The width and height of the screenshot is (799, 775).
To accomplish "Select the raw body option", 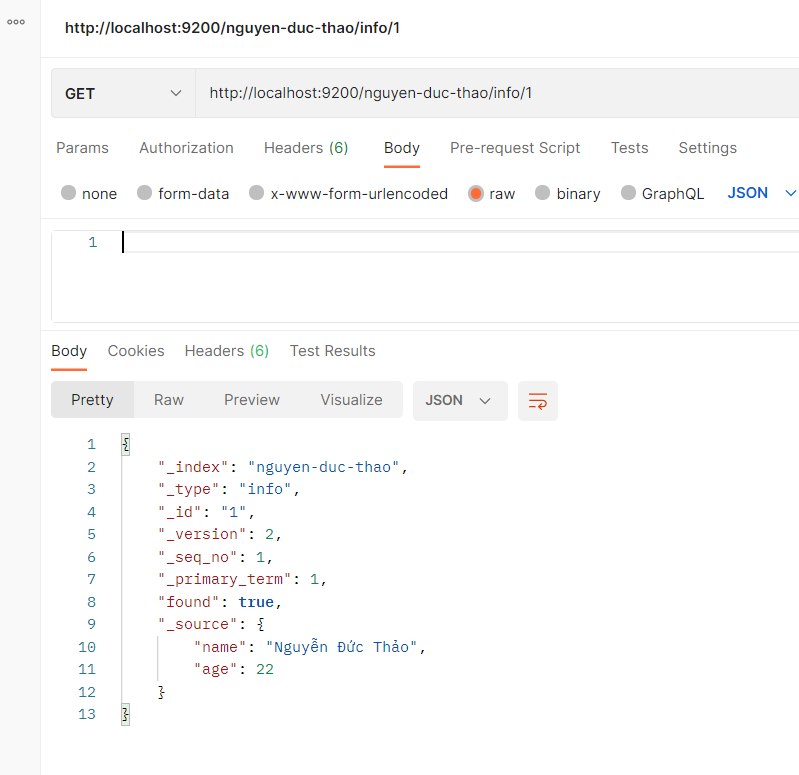I will (x=476, y=193).
